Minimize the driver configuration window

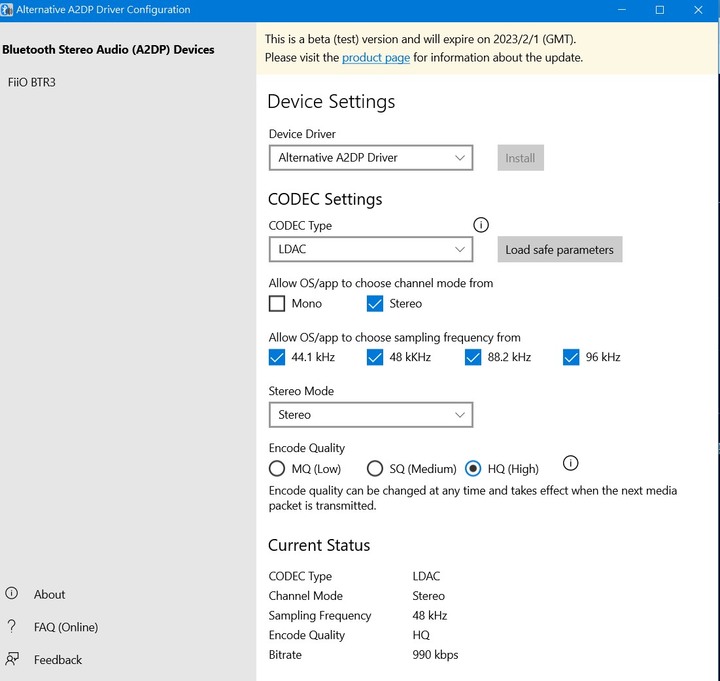(622, 10)
